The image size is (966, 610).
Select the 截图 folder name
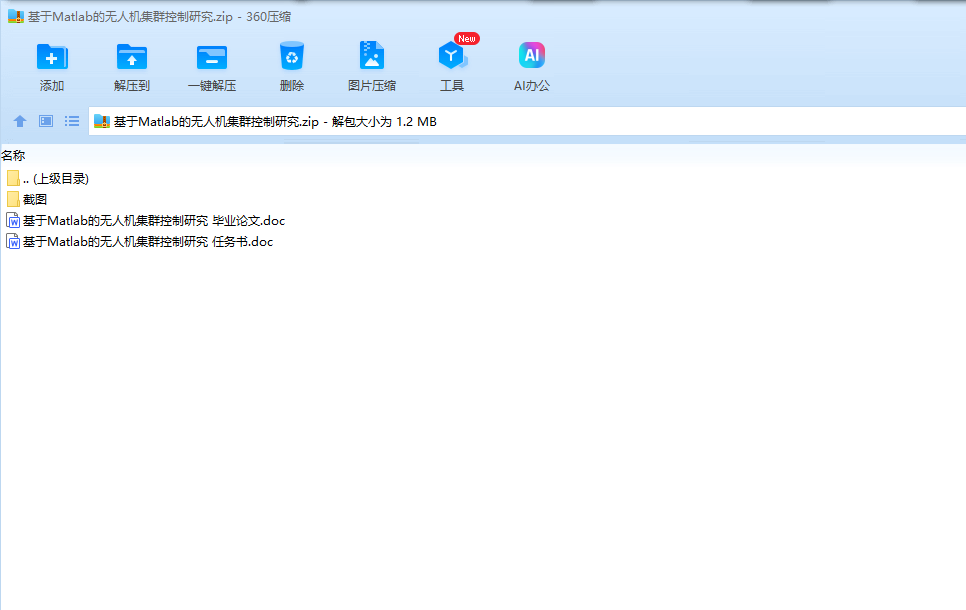click(35, 200)
